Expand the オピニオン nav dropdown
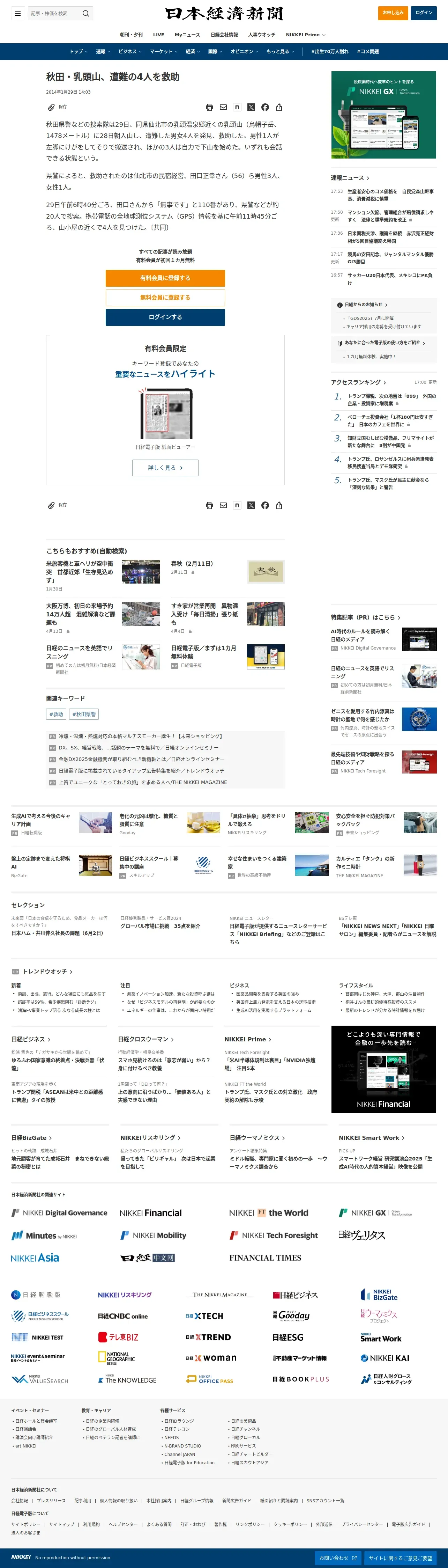The image size is (448, 1568). pos(245,52)
